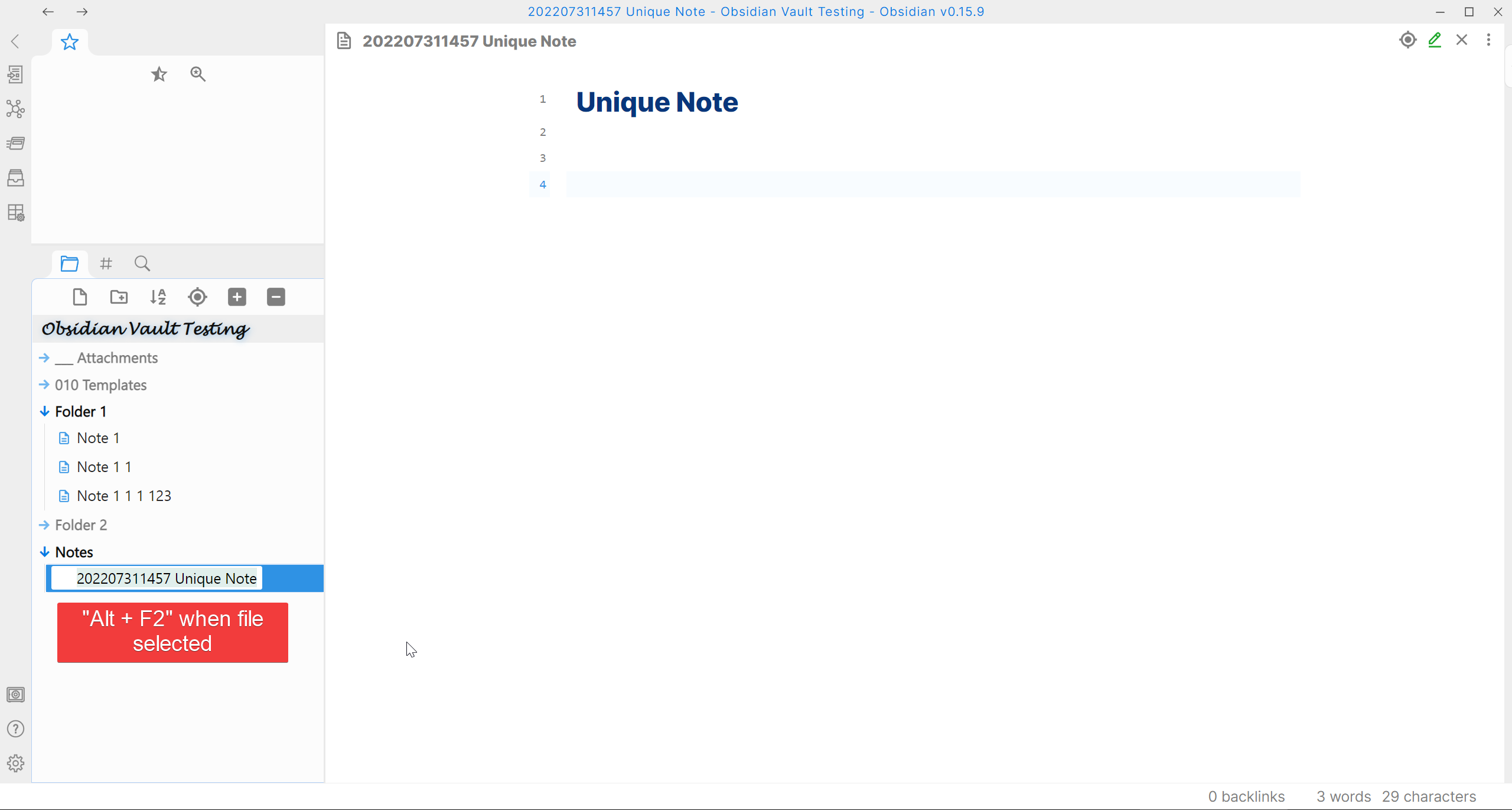
Task: Expand Folder 2 in the file explorer
Action: coord(81,525)
